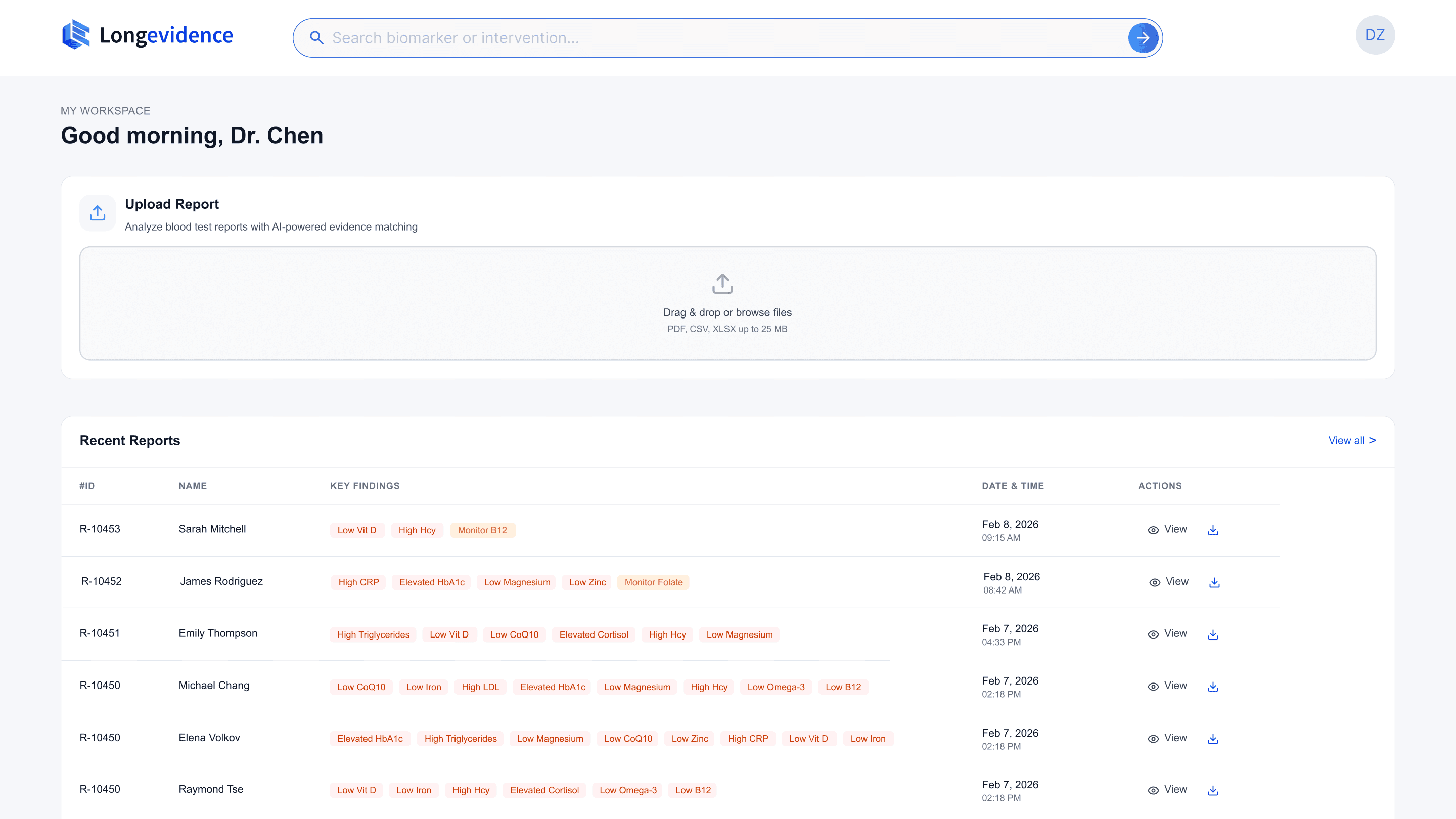Download Michael Chang's report

(x=1213, y=687)
